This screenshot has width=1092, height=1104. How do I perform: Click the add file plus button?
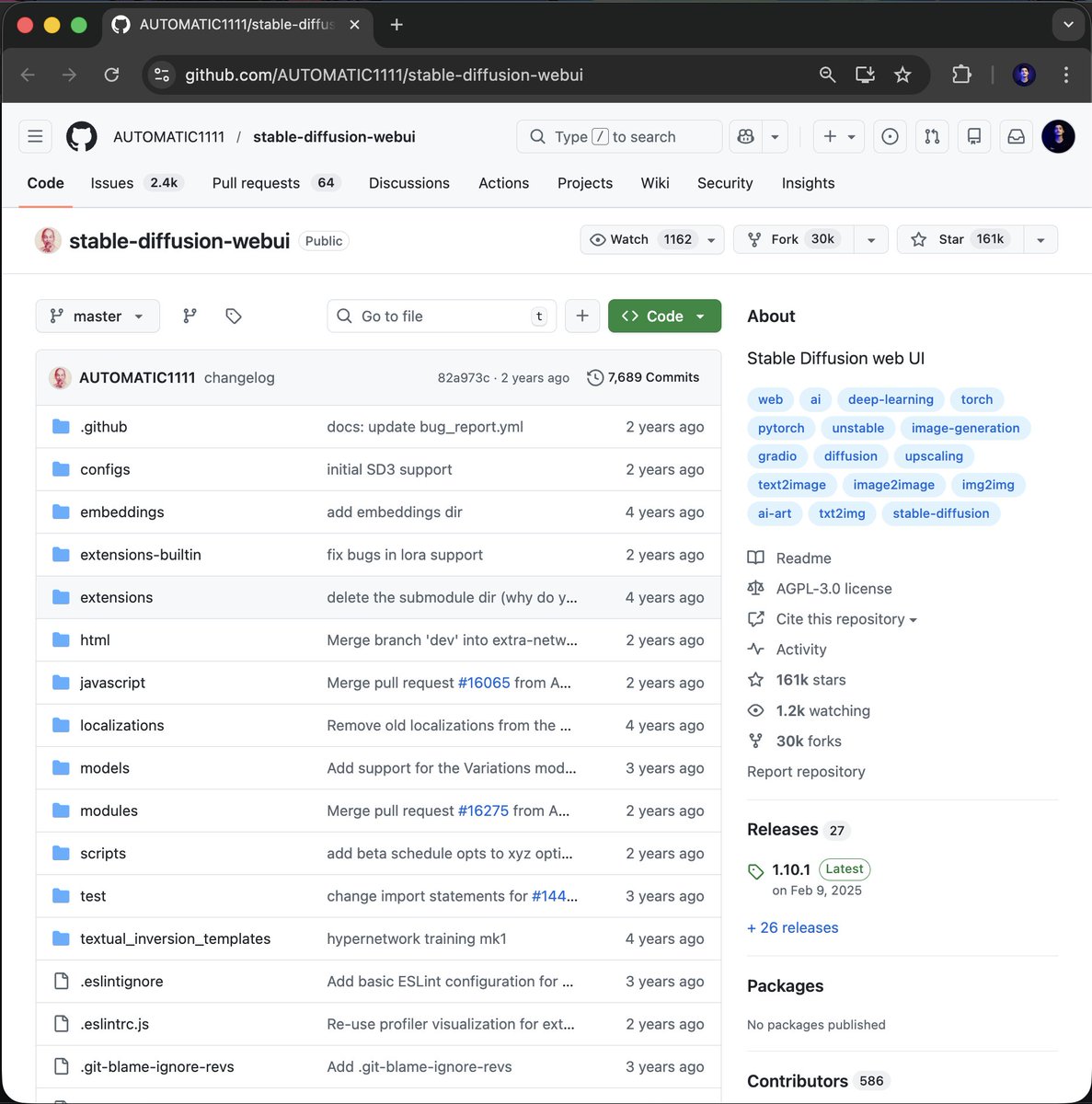[x=582, y=316]
